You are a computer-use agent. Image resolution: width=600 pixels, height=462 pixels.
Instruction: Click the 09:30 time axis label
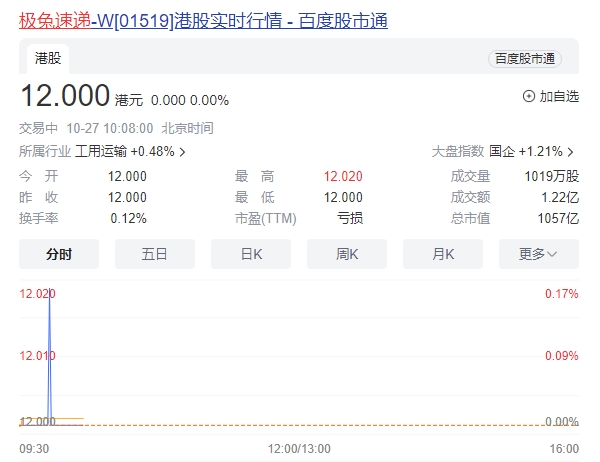pyautogui.click(x=34, y=449)
